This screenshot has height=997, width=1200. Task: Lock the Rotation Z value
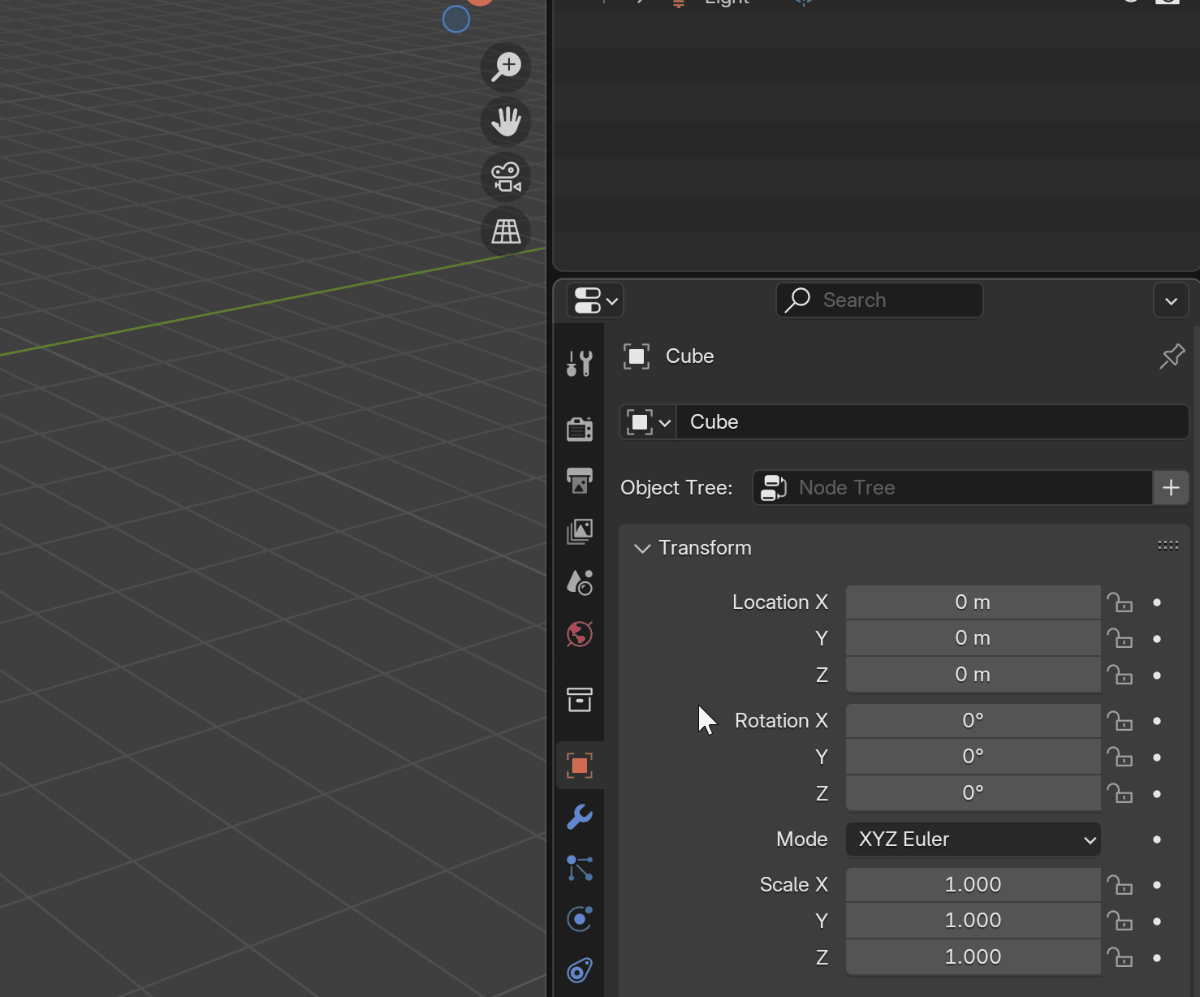[x=1119, y=794]
